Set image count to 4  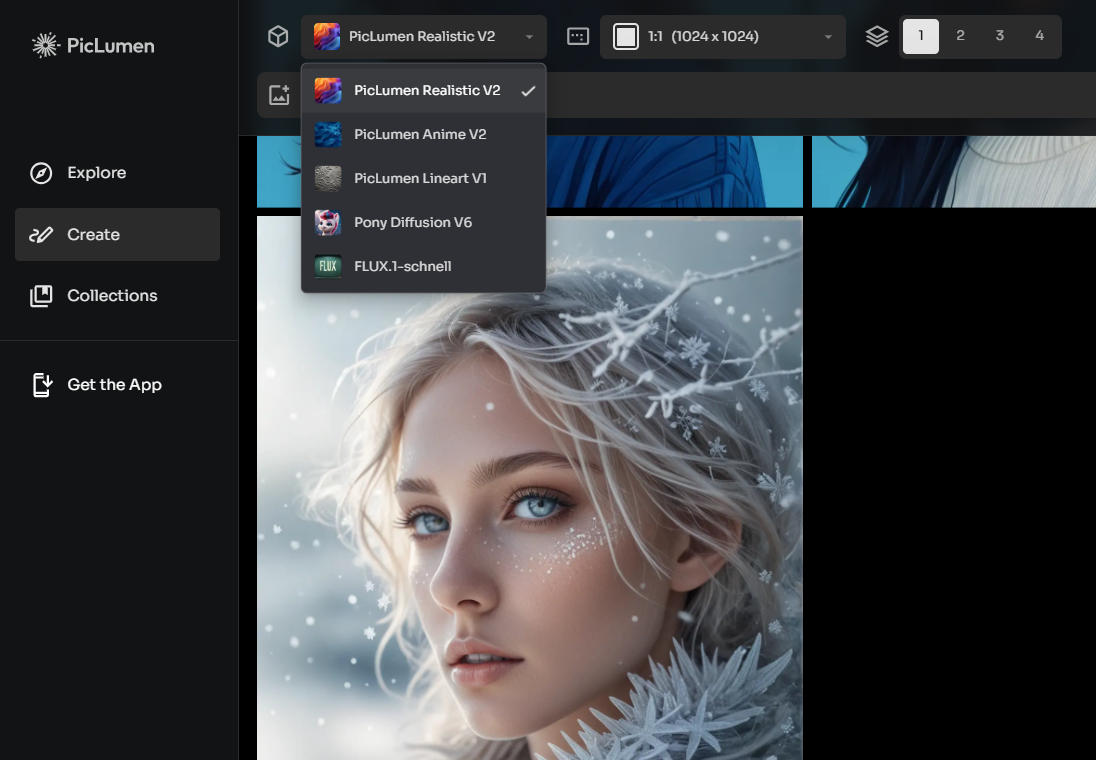coord(1039,36)
